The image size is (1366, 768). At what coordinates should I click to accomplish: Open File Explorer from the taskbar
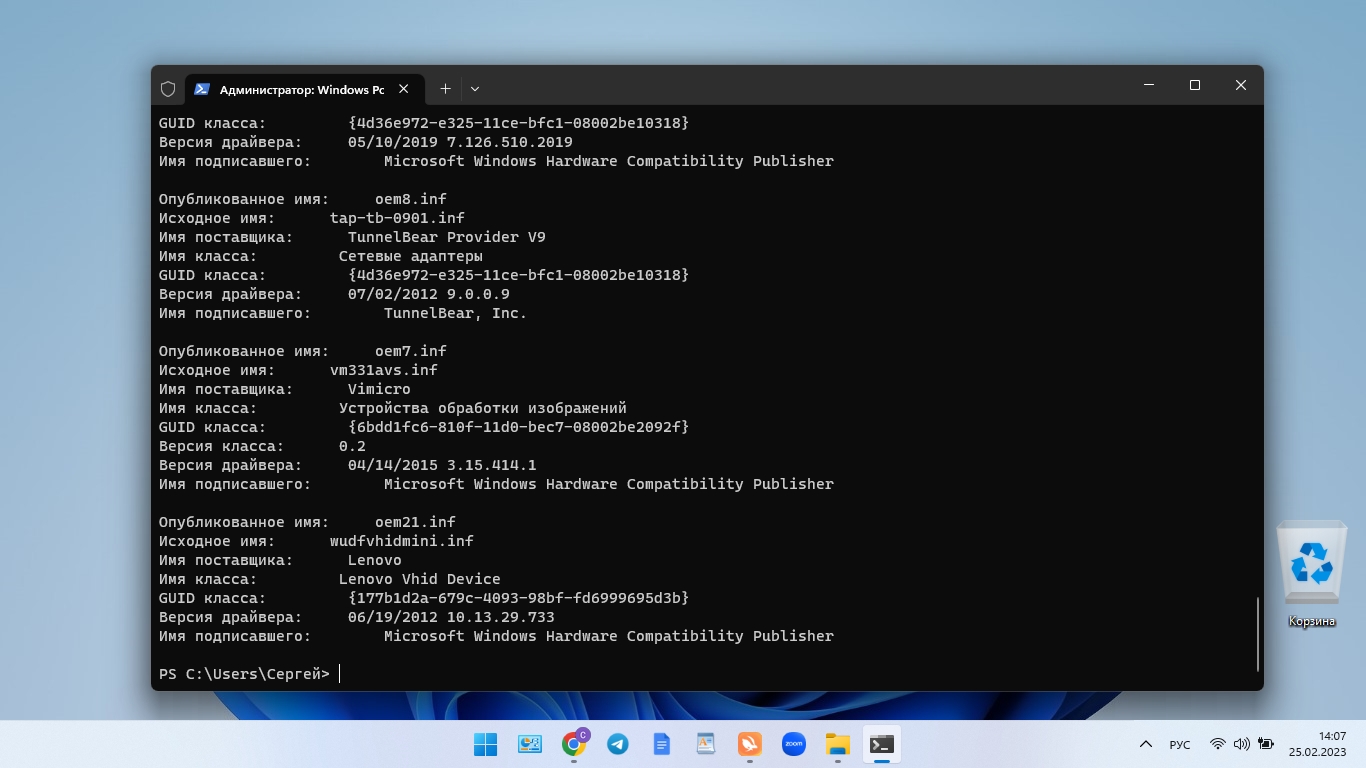pos(838,744)
